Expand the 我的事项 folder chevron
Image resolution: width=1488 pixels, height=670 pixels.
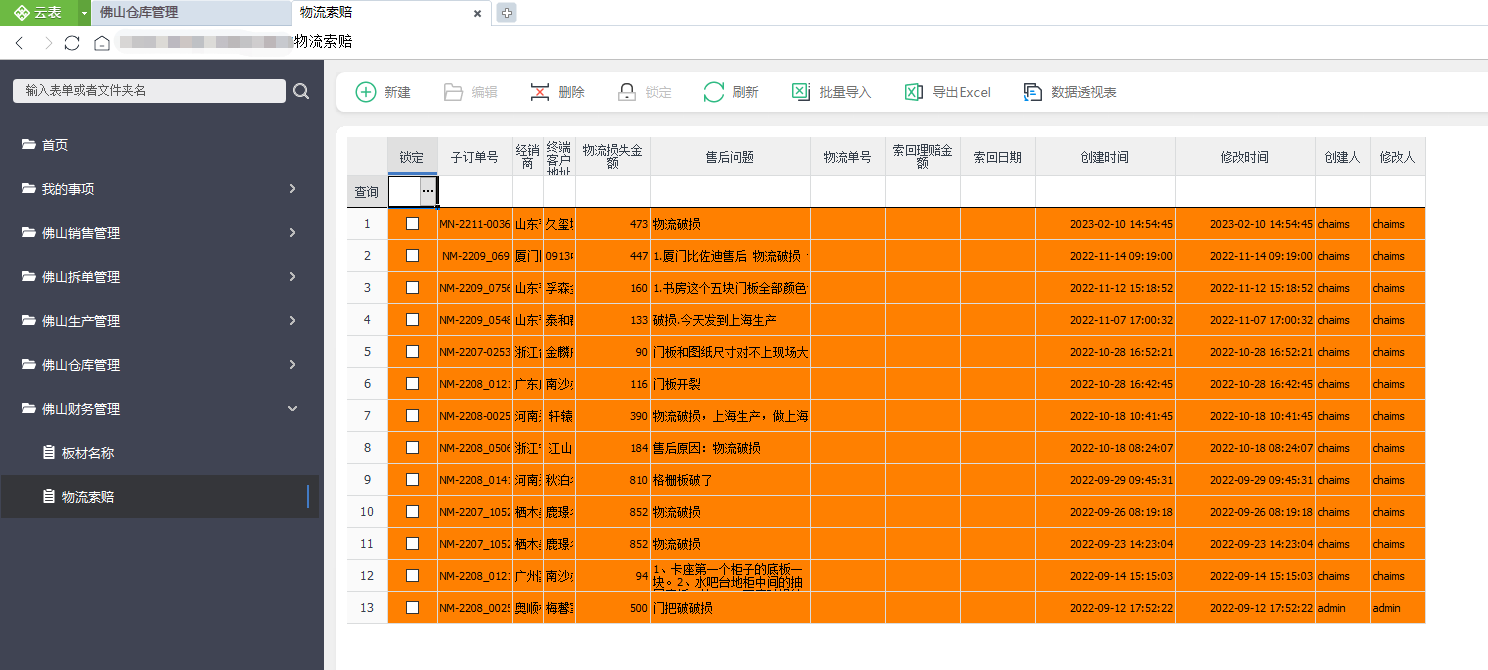point(292,189)
